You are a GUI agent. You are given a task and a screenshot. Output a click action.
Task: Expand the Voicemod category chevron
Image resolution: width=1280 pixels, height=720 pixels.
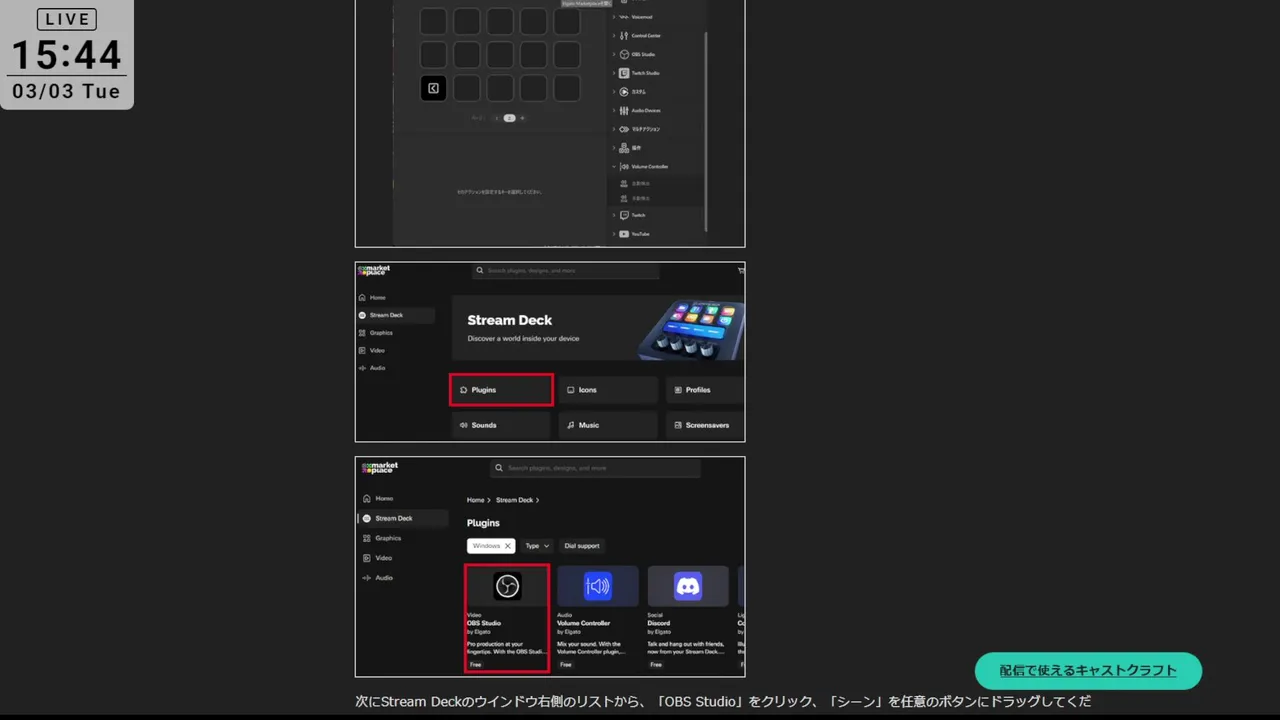pyautogui.click(x=614, y=17)
